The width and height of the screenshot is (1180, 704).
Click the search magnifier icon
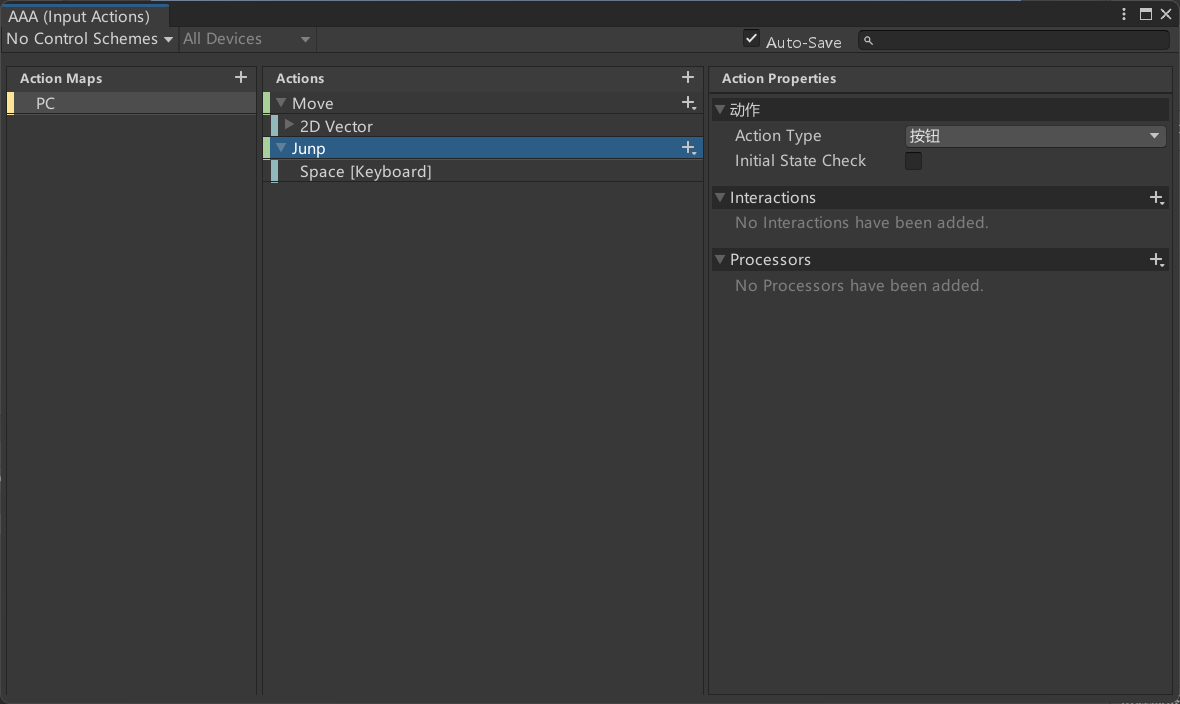[868, 41]
